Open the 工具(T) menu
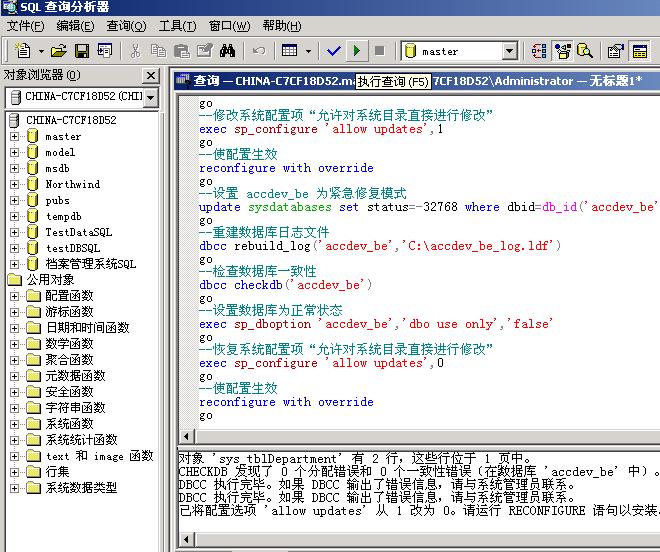 (x=177, y=26)
